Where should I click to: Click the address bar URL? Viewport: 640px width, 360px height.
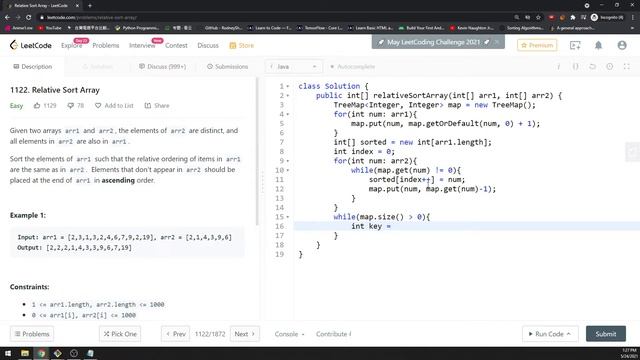point(91,18)
